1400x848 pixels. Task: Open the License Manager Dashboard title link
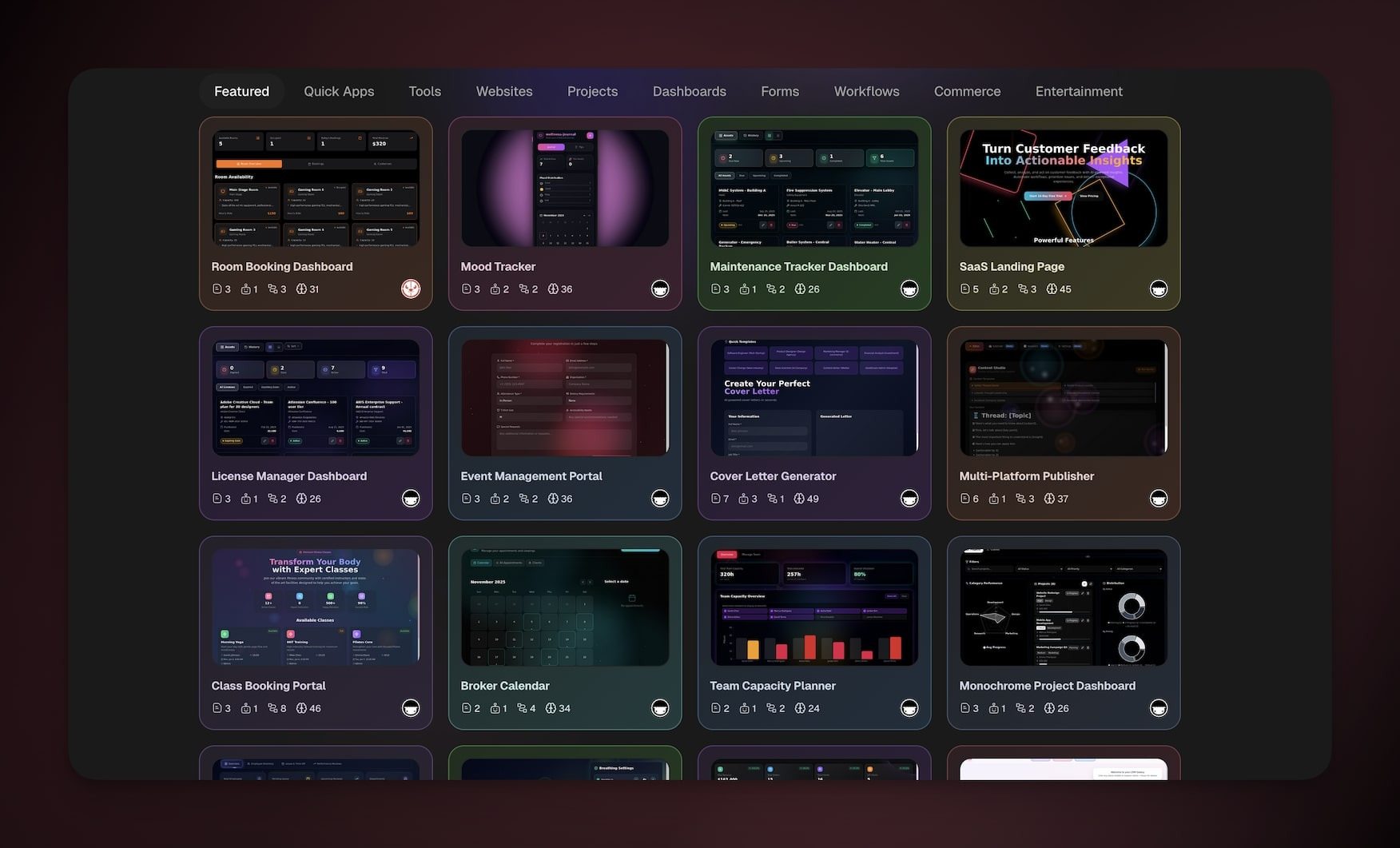click(x=288, y=476)
